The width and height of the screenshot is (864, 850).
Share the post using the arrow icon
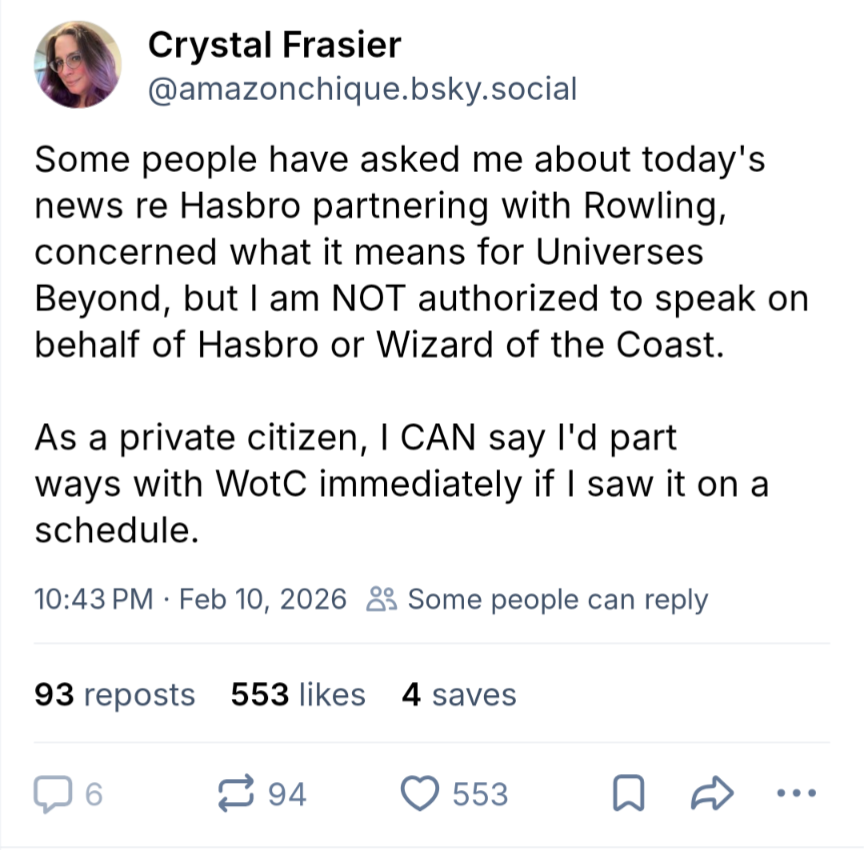[712, 794]
